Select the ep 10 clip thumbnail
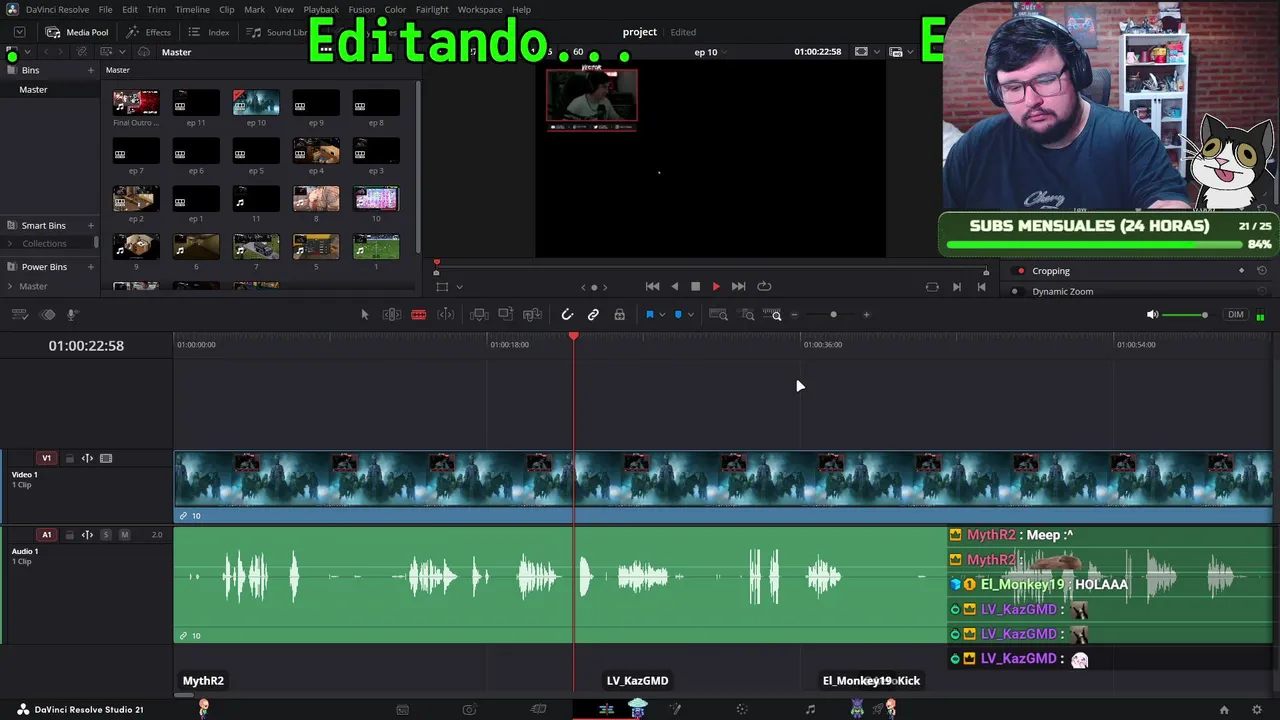 point(256,102)
